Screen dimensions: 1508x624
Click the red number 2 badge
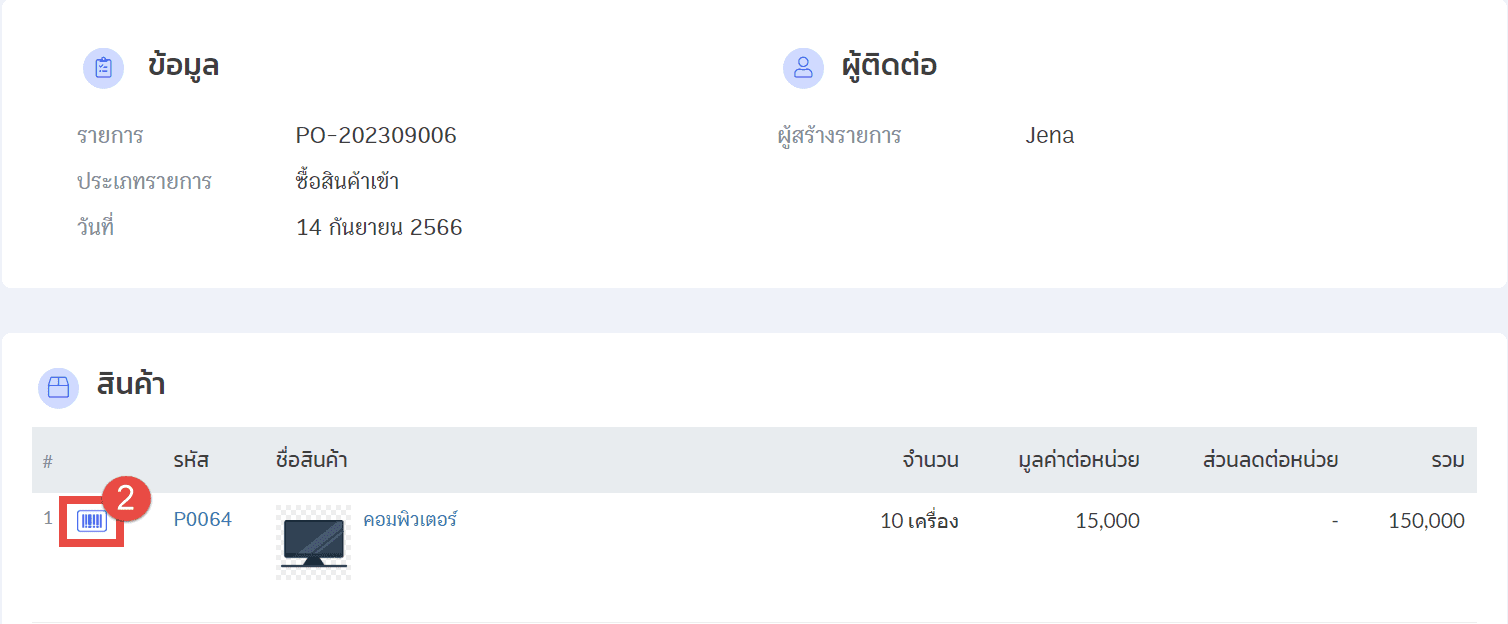coord(127,499)
